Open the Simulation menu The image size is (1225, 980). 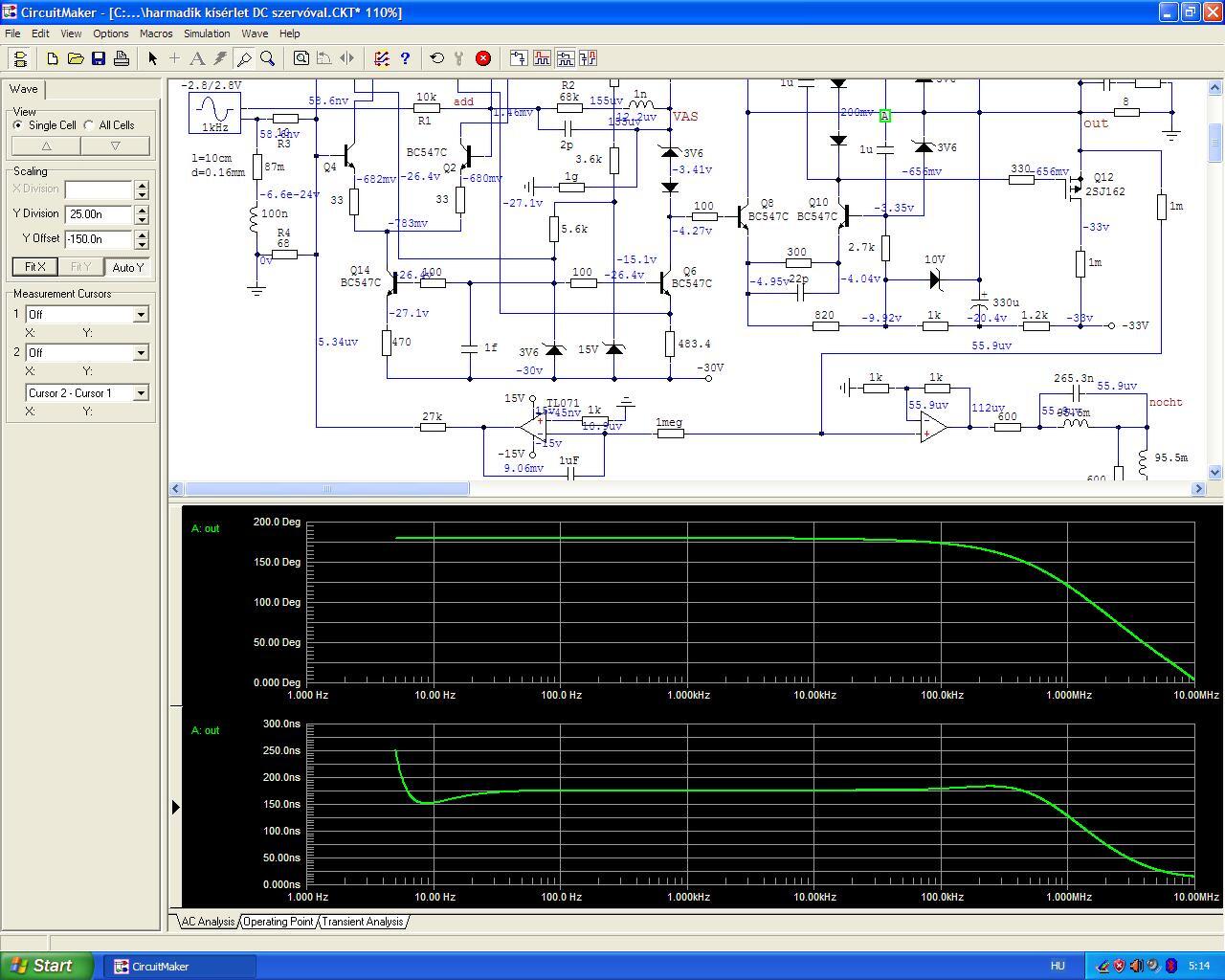tap(206, 33)
